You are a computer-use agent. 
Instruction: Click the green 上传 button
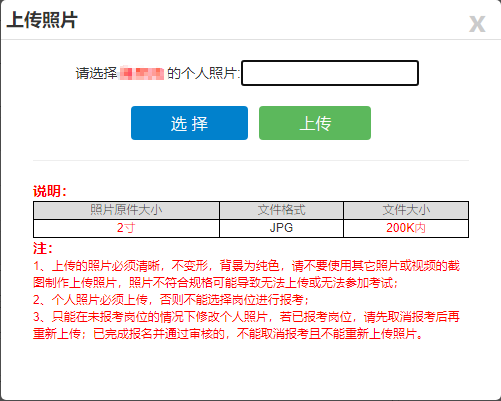coord(315,123)
